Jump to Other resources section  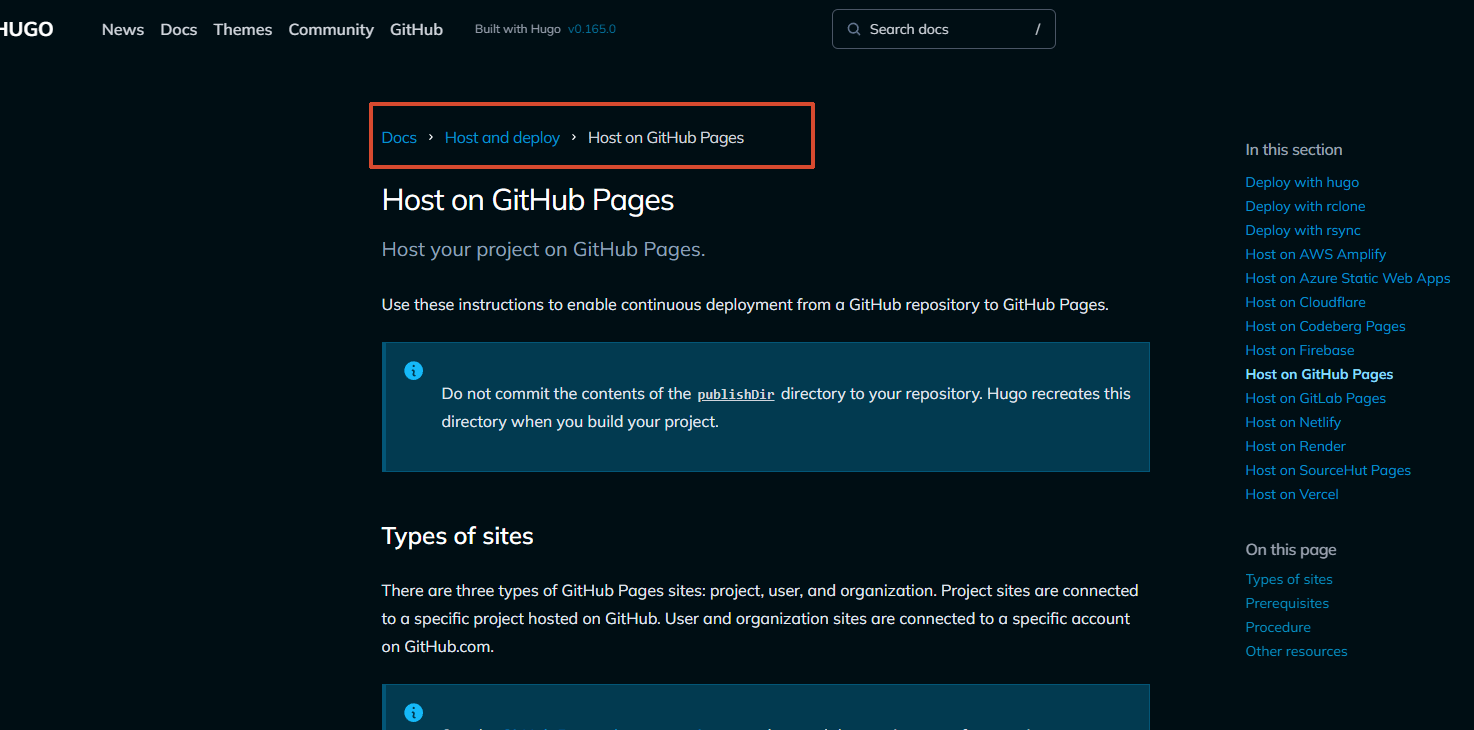(1296, 651)
